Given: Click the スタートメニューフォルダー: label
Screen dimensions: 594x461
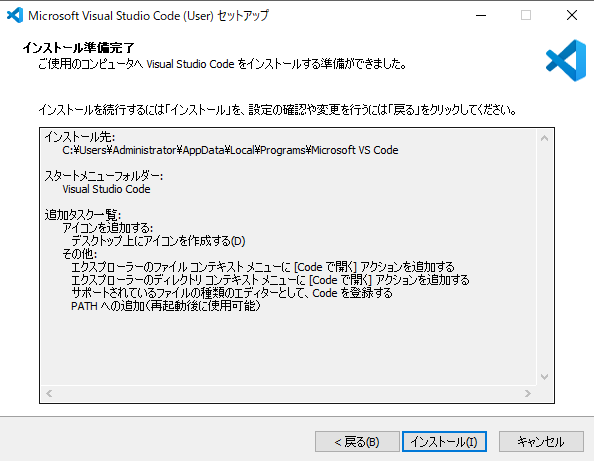Looking at the screenshot, I should (104, 176).
